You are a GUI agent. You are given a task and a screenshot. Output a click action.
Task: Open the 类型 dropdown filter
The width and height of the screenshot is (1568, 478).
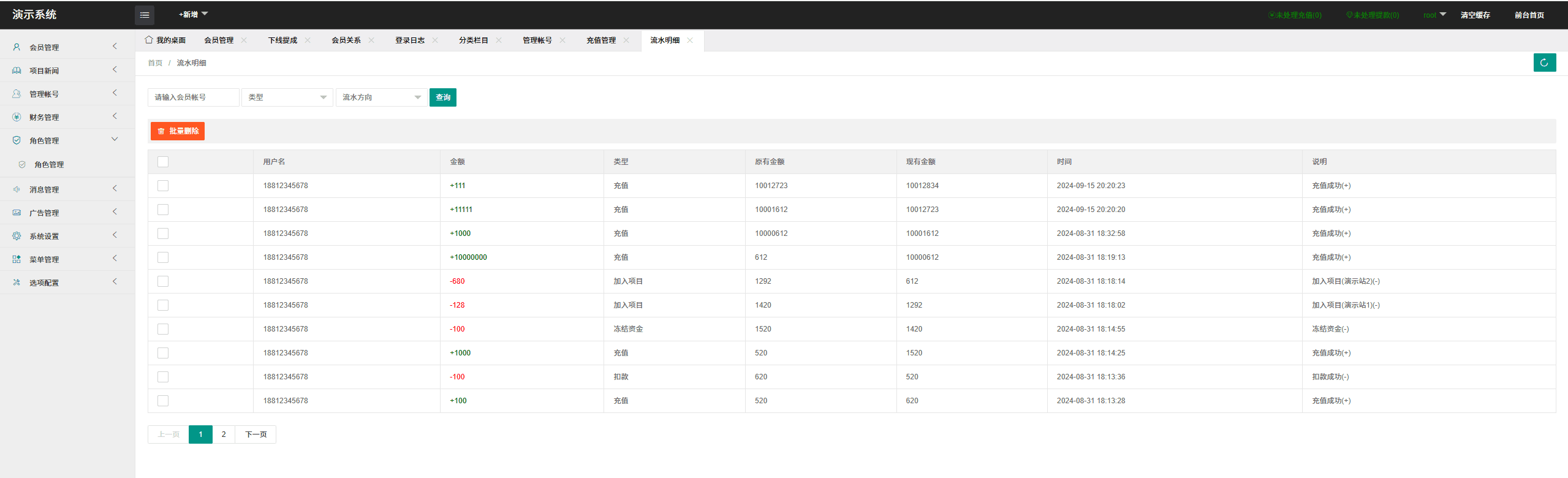click(287, 97)
